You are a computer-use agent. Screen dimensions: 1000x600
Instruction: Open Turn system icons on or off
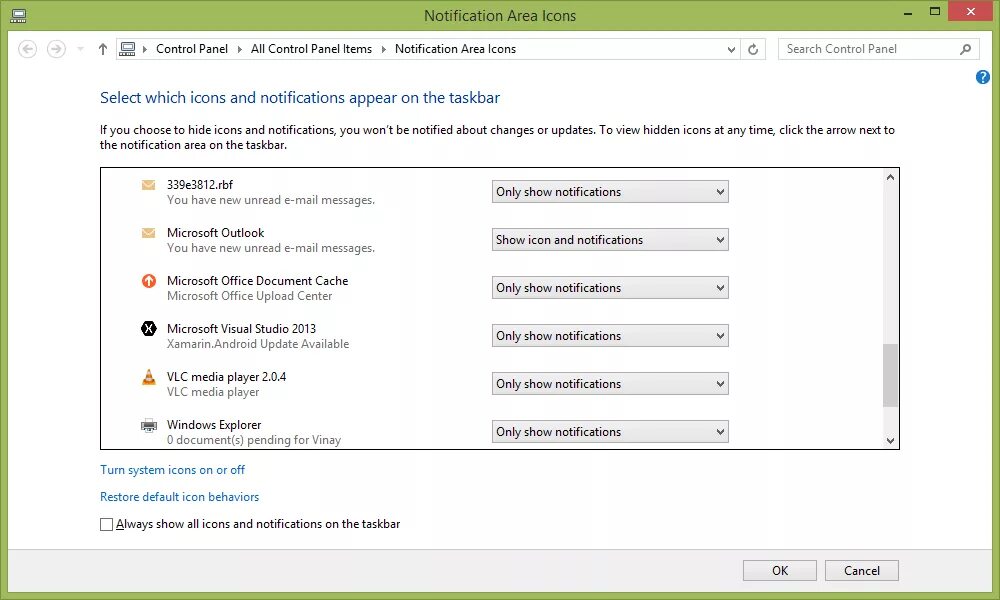click(172, 470)
